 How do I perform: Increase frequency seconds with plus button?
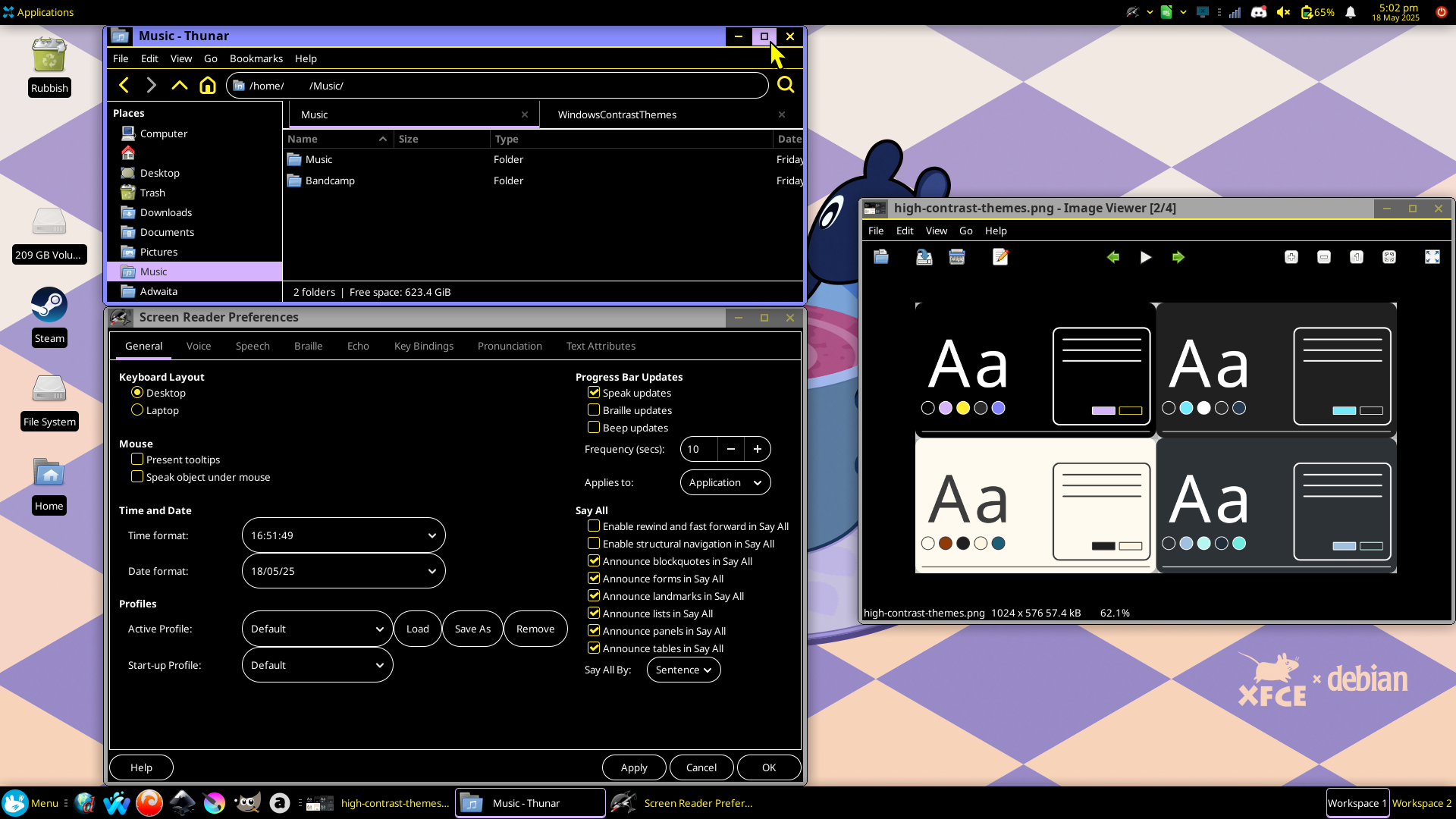758,449
